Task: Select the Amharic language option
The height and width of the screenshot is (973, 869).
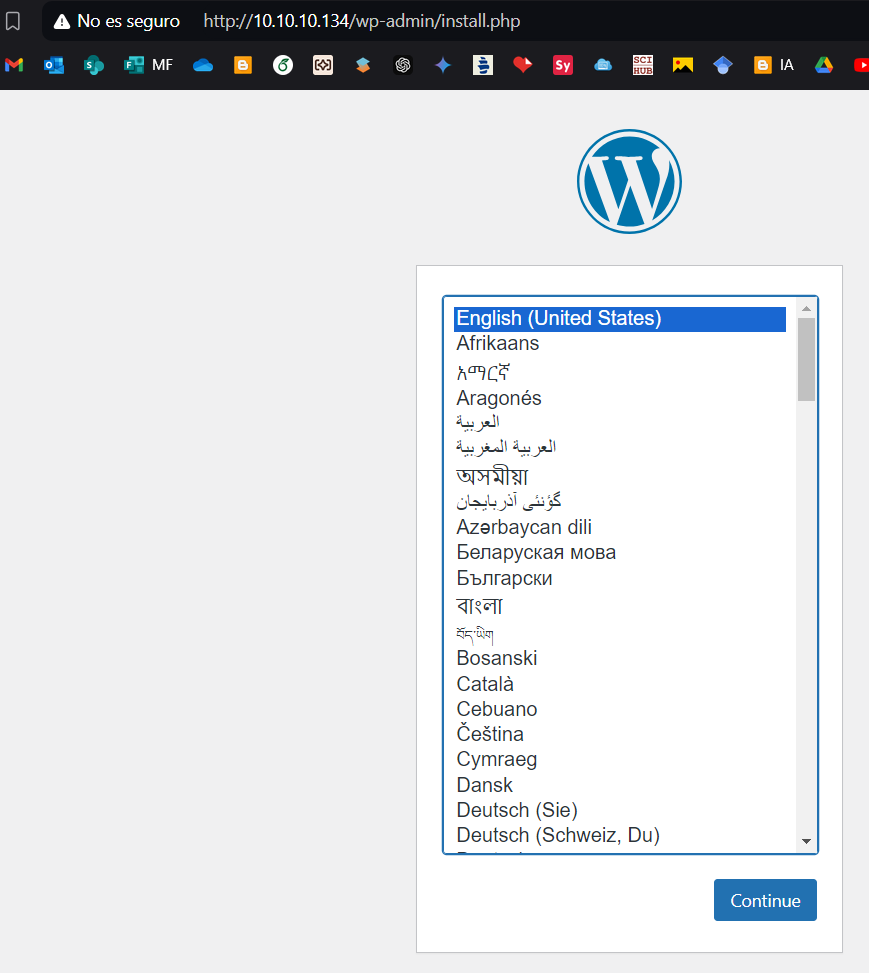Action: pyautogui.click(x=619, y=371)
